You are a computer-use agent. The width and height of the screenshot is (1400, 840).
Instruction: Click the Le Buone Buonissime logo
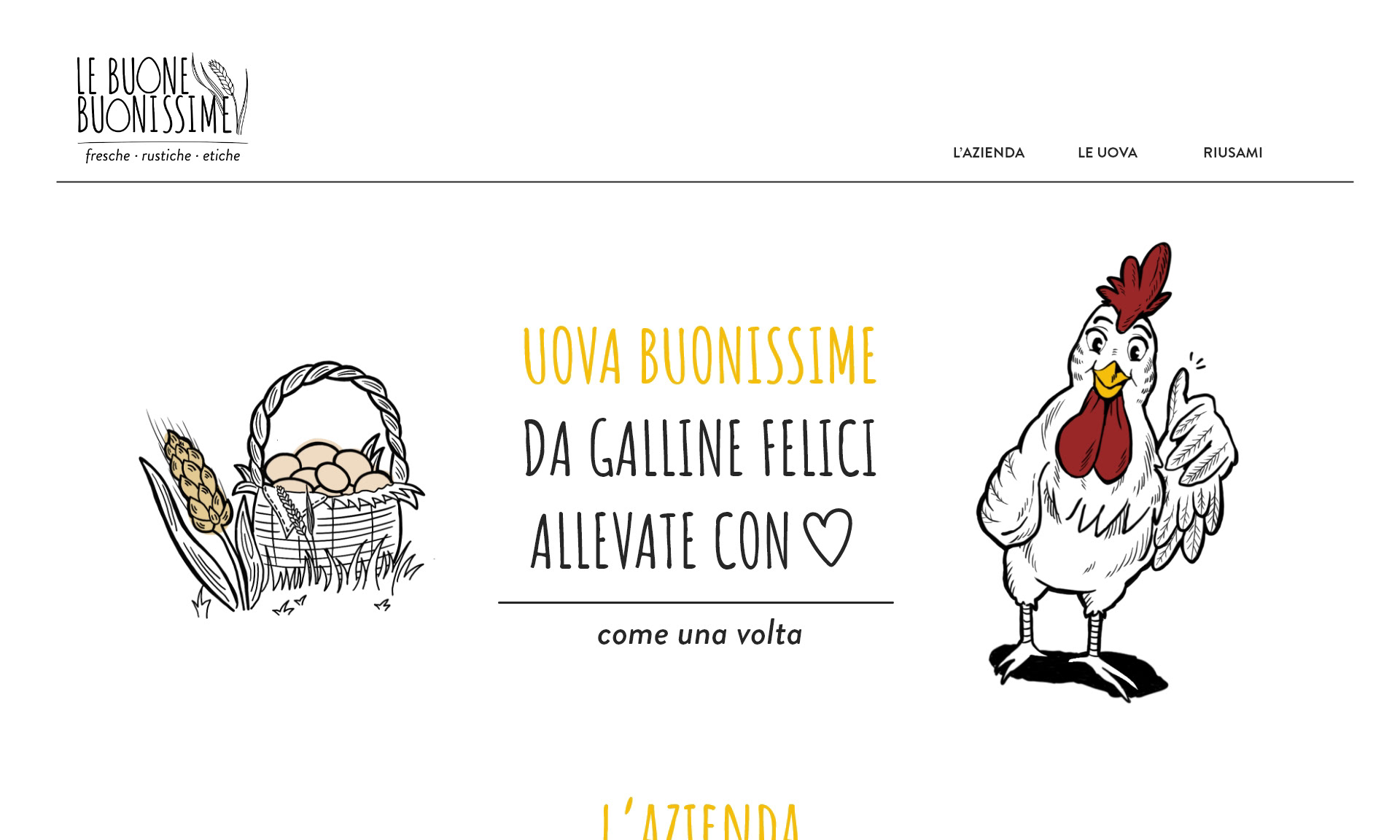click(163, 108)
